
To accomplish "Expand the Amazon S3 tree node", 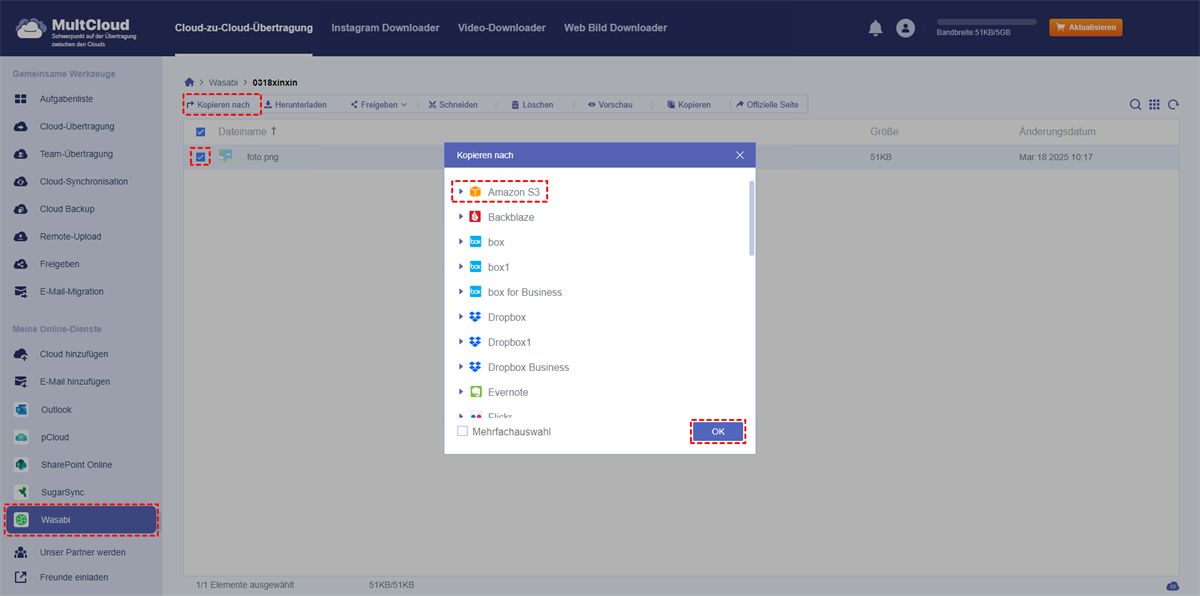I will coord(461,192).
